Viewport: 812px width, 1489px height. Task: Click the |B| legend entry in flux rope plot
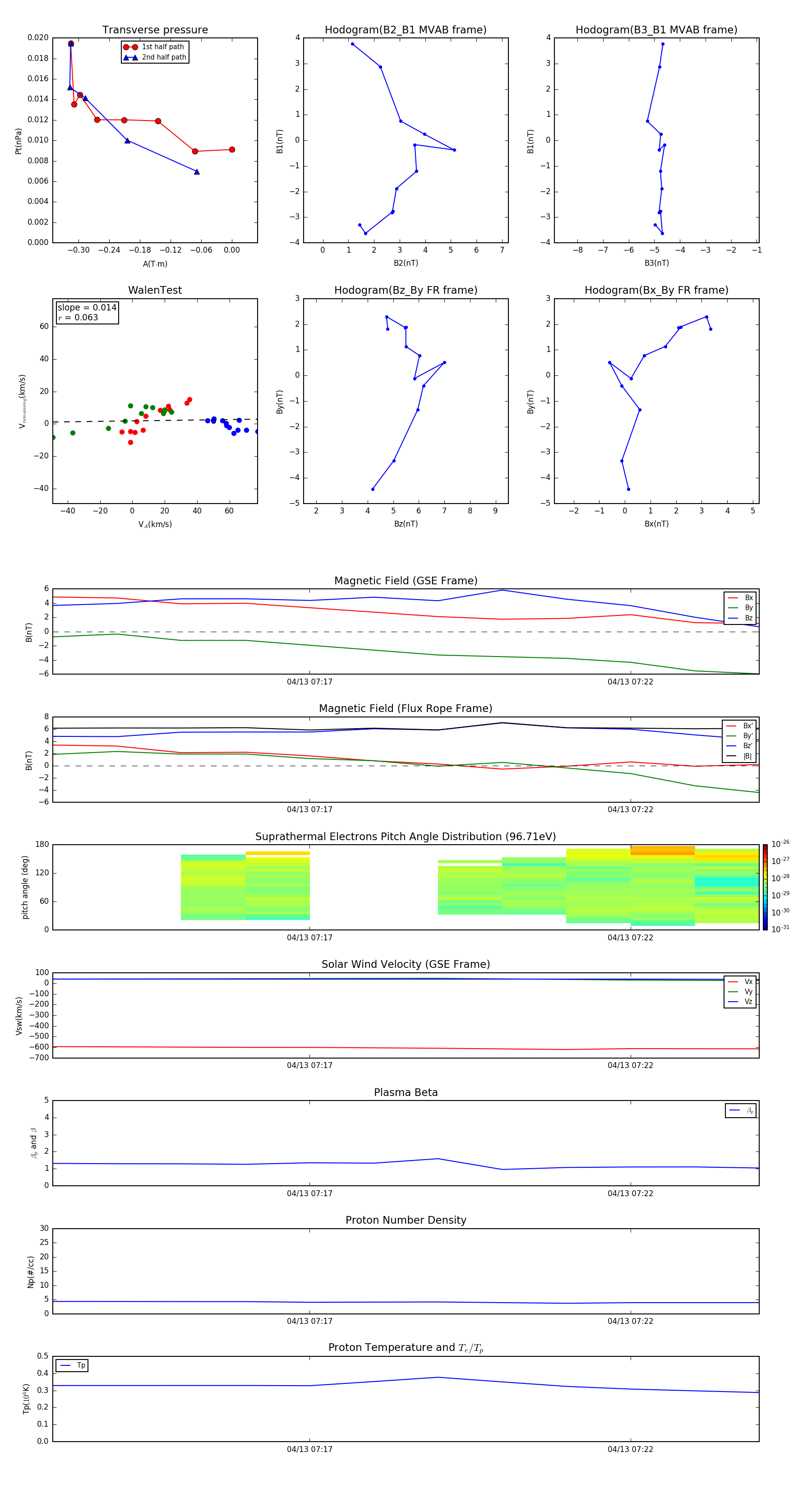[x=739, y=756]
